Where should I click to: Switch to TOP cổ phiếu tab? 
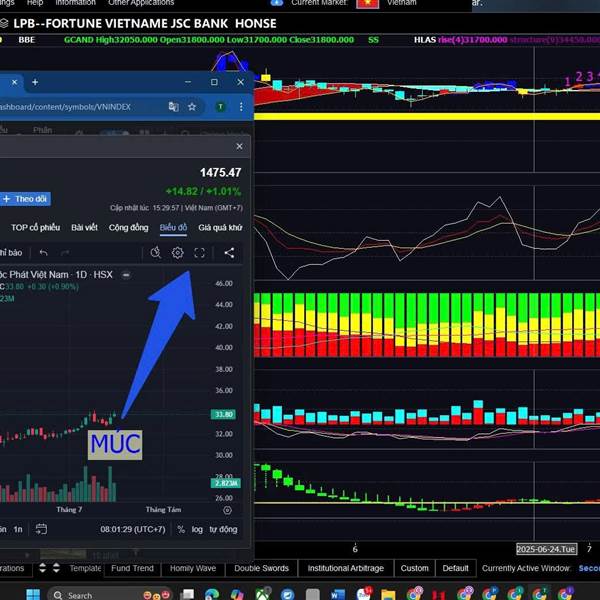click(36, 228)
